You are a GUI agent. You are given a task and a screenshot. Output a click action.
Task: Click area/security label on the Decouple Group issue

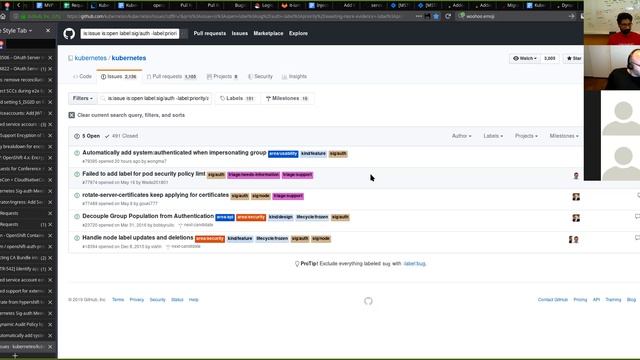[251, 217]
